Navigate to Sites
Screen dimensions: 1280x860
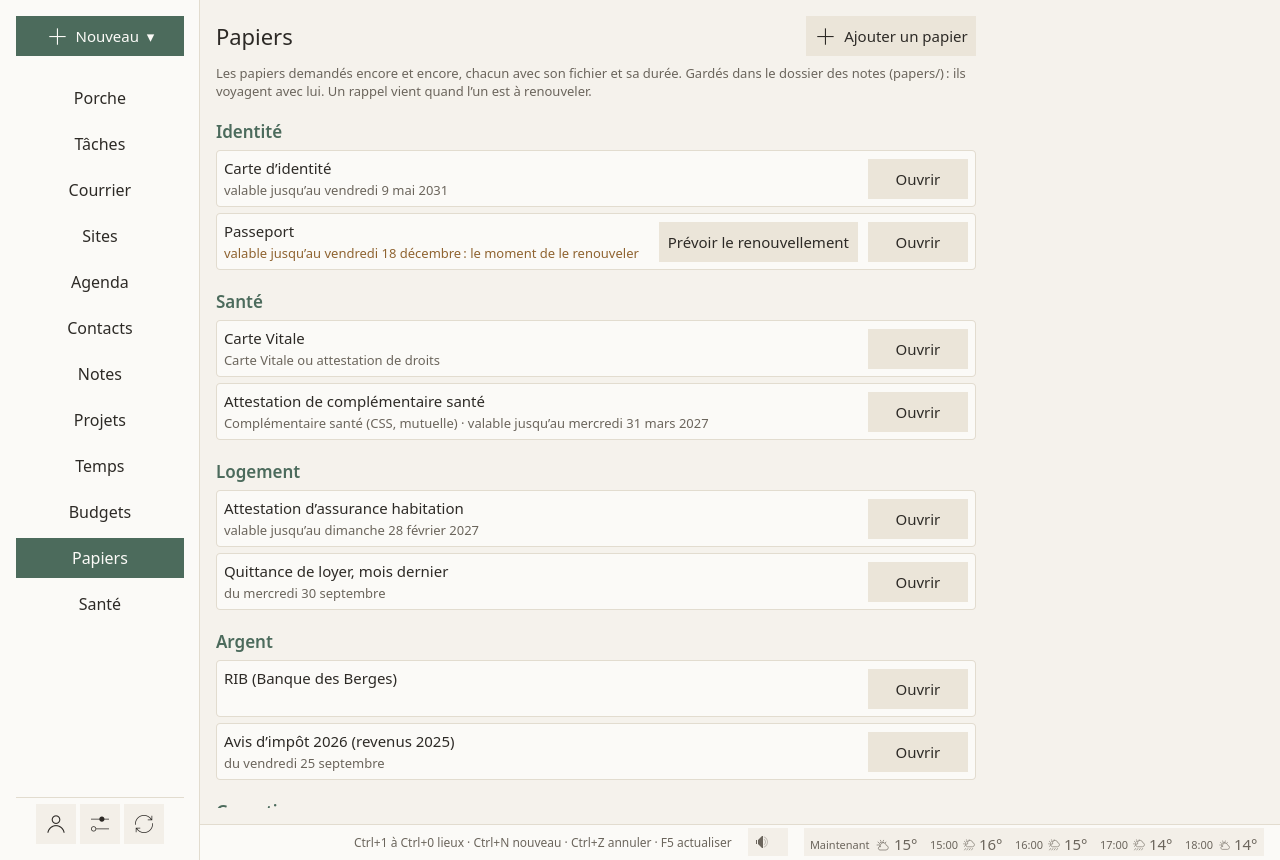[x=100, y=236]
